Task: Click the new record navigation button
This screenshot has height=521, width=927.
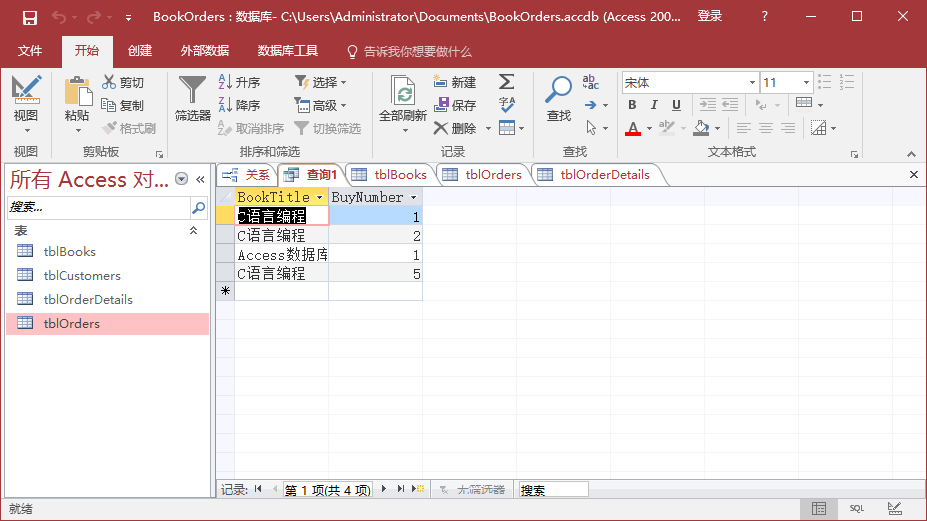Action: (419, 489)
